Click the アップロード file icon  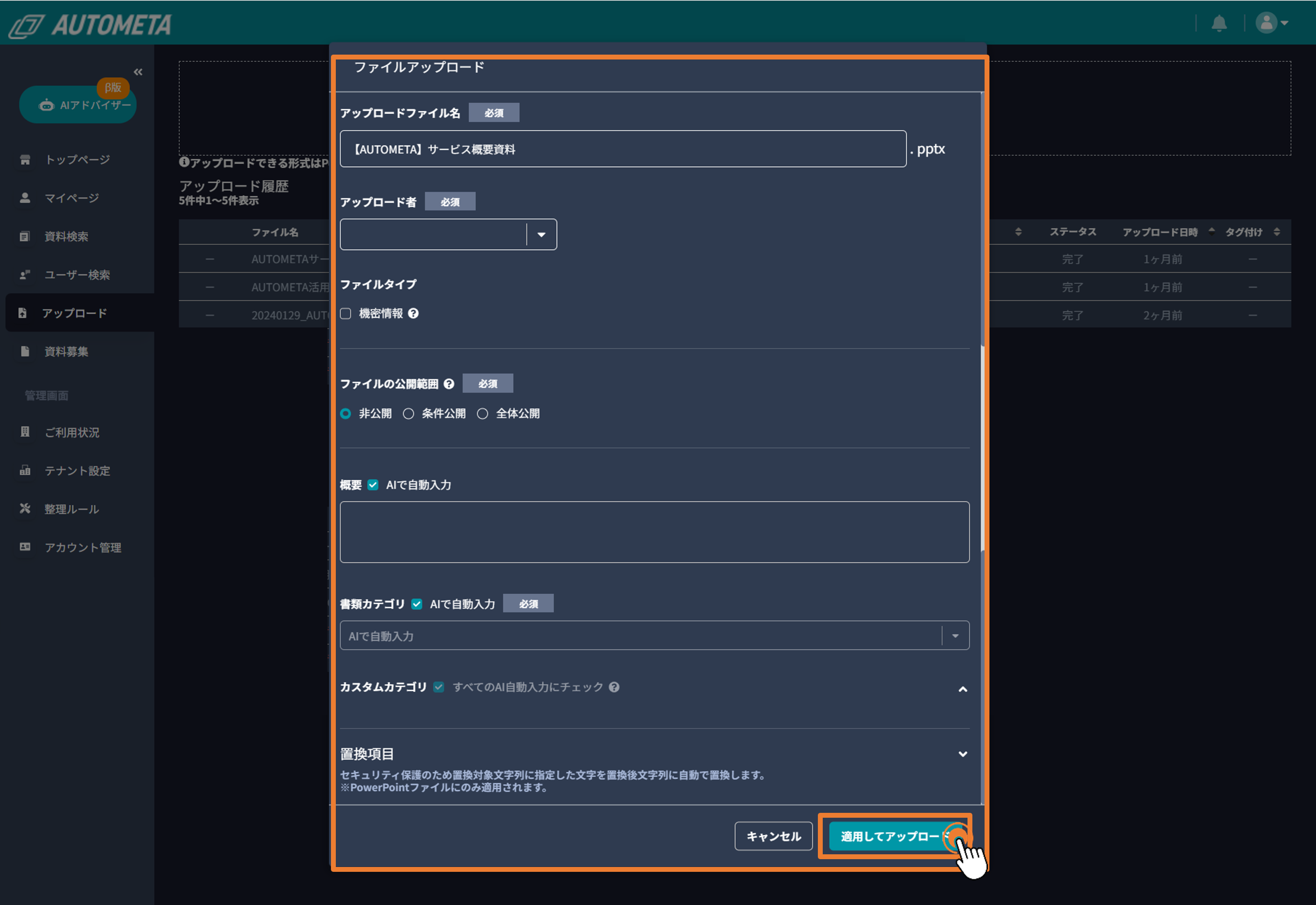(x=22, y=313)
